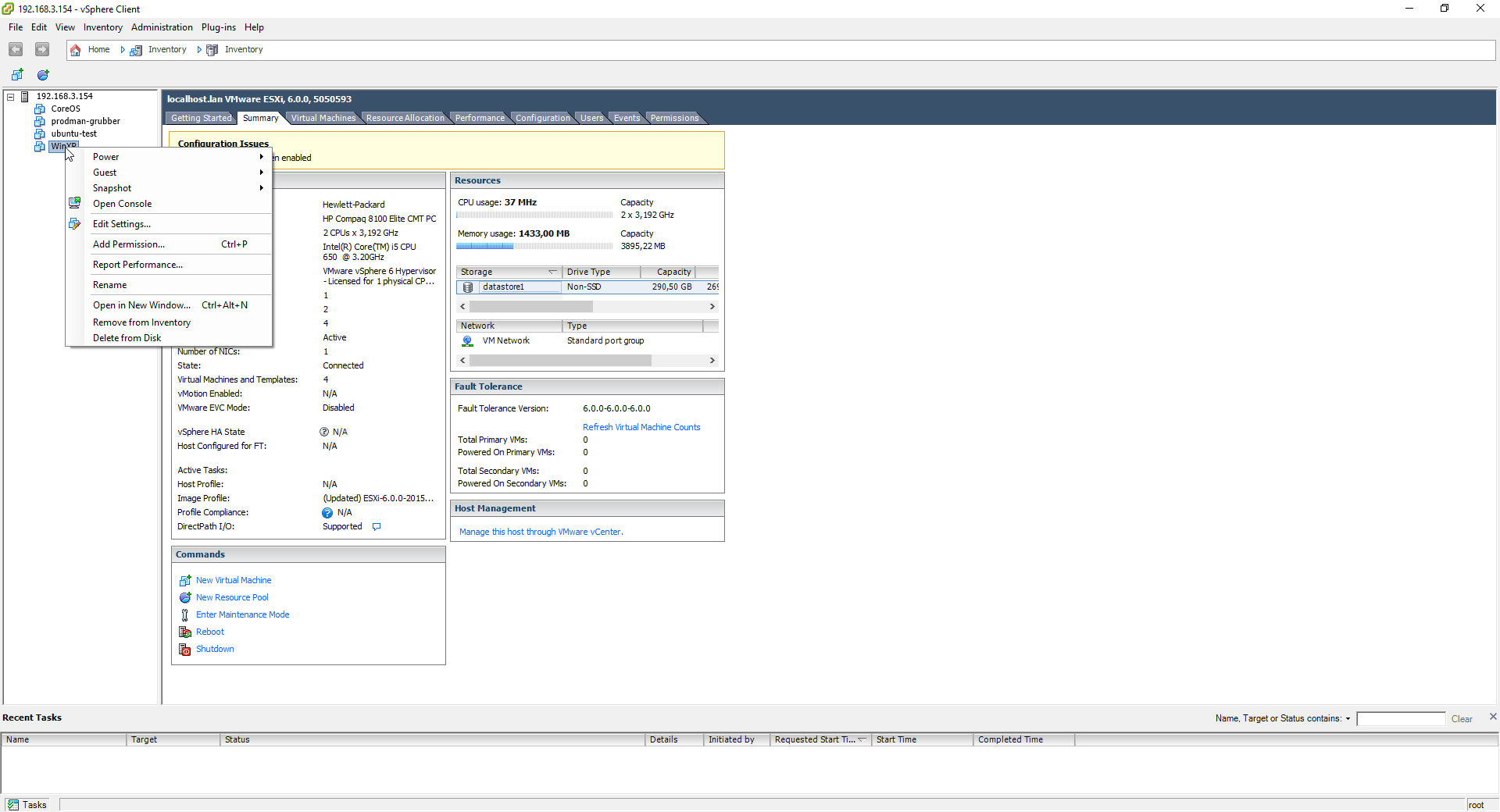Image resolution: width=1500 pixels, height=812 pixels.
Task: Click the datastore1 storage icon
Action: pyautogui.click(x=468, y=287)
